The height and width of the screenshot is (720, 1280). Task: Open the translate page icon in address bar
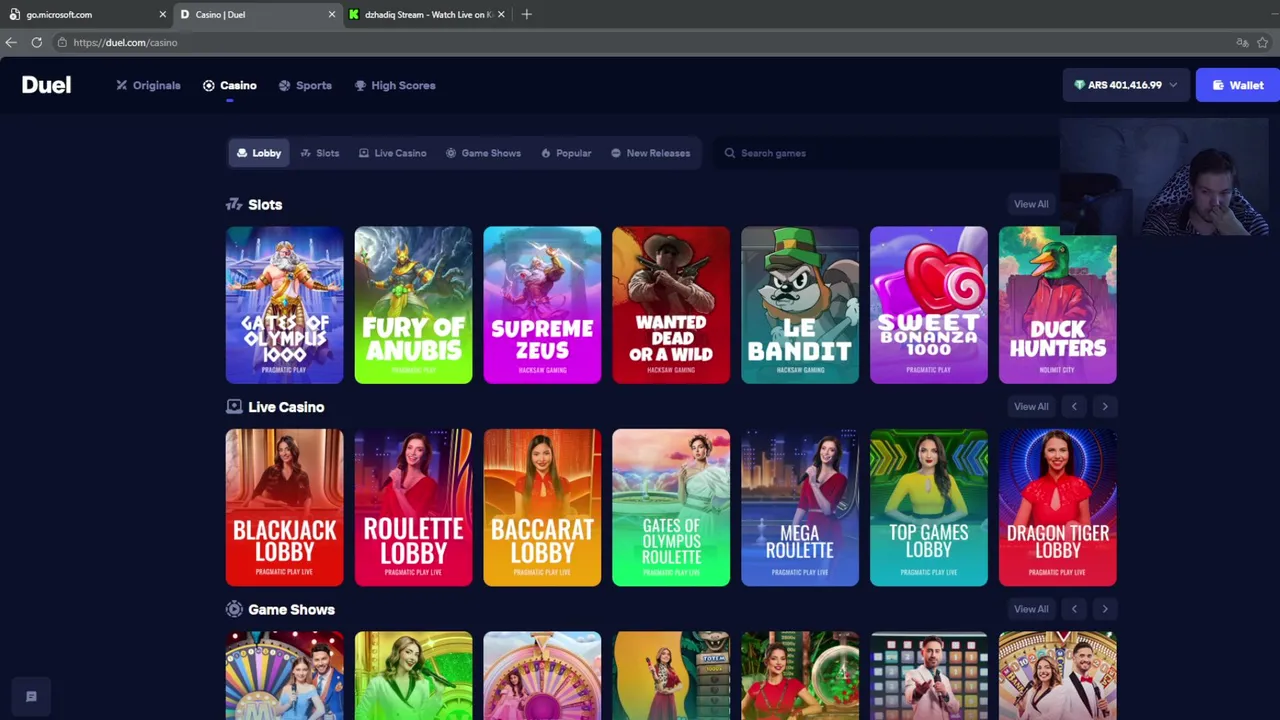pyautogui.click(x=1242, y=42)
